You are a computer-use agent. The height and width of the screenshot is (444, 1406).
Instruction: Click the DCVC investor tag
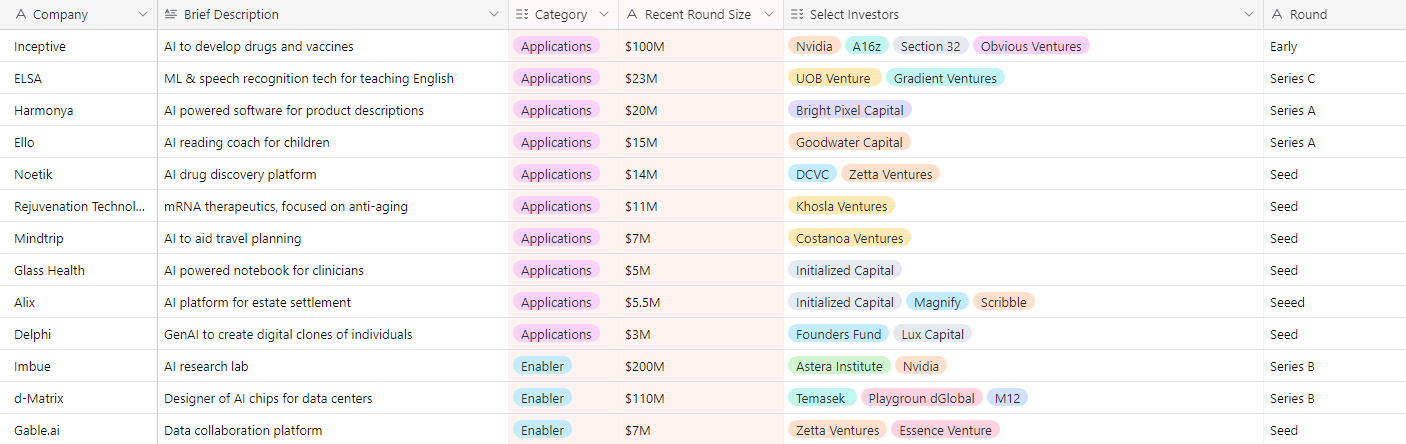tap(812, 174)
